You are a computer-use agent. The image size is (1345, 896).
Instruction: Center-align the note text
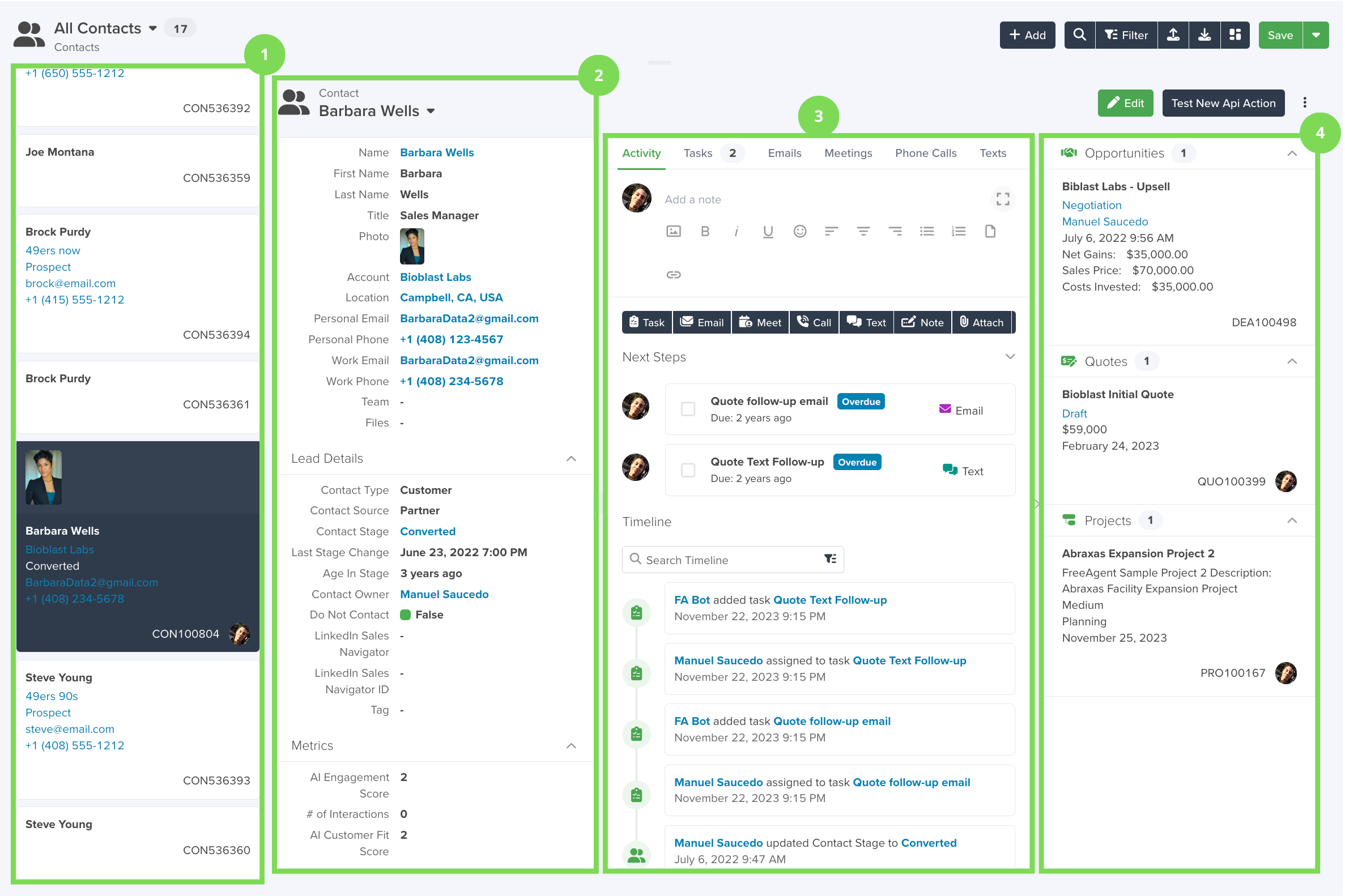[x=863, y=232]
